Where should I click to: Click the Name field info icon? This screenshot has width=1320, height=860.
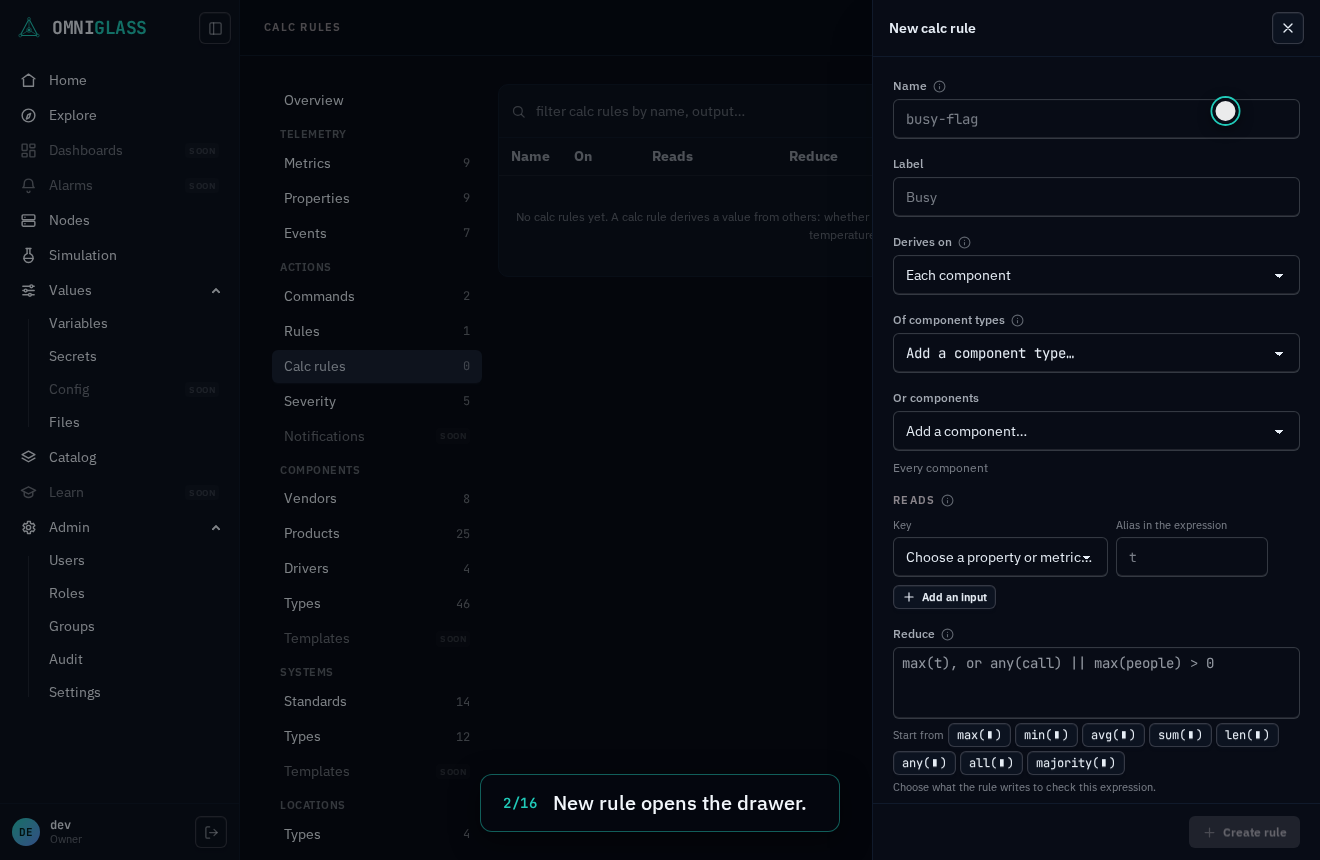point(939,86)
